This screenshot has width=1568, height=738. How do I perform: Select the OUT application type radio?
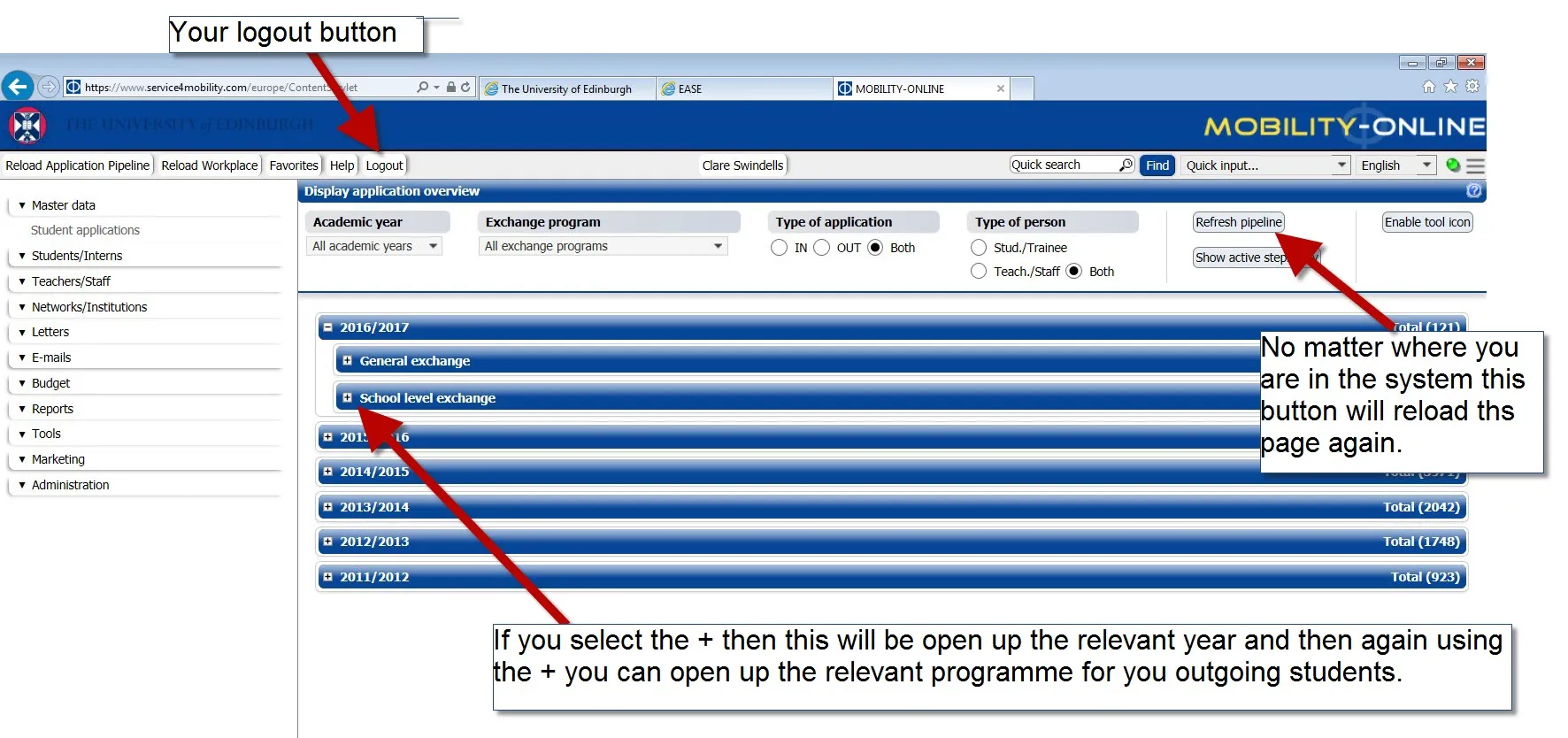821,248
